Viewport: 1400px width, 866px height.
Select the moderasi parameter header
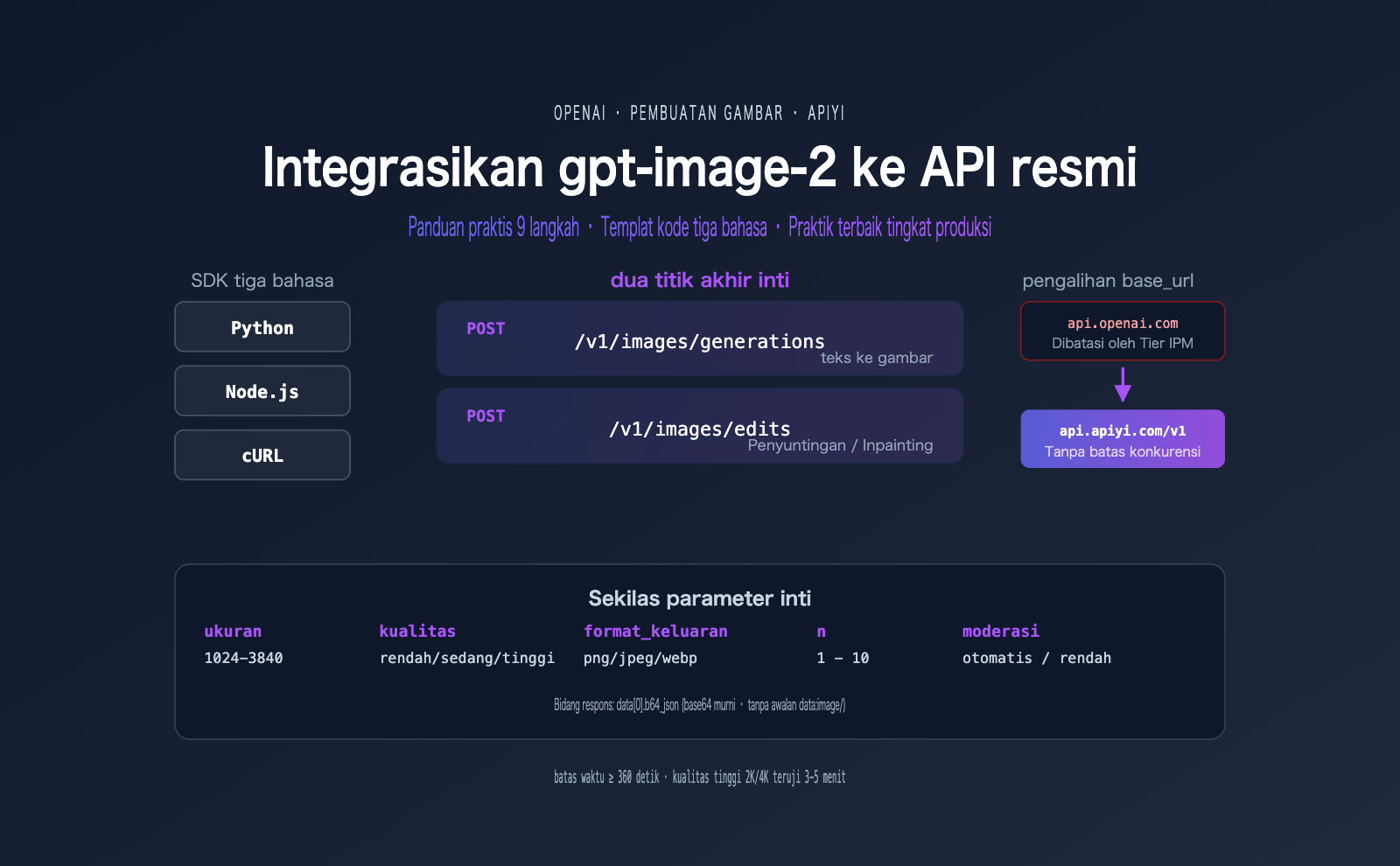coord(1000,631)
